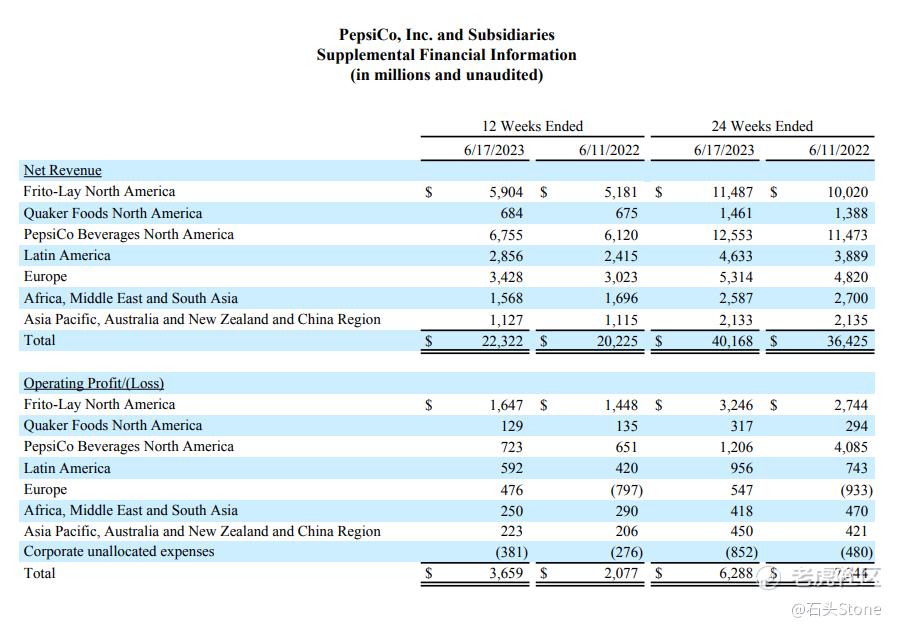Select PepsiCo Beverages revenue value 12,553
This screenshot has height=629, width=898.
tap(732, 235)
